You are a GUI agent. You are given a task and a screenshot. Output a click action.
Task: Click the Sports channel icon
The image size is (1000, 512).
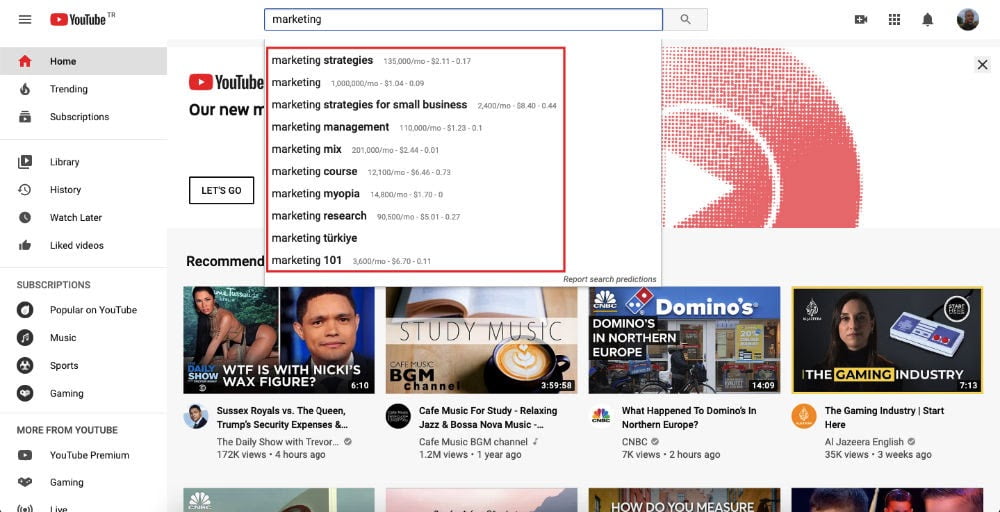25,366
